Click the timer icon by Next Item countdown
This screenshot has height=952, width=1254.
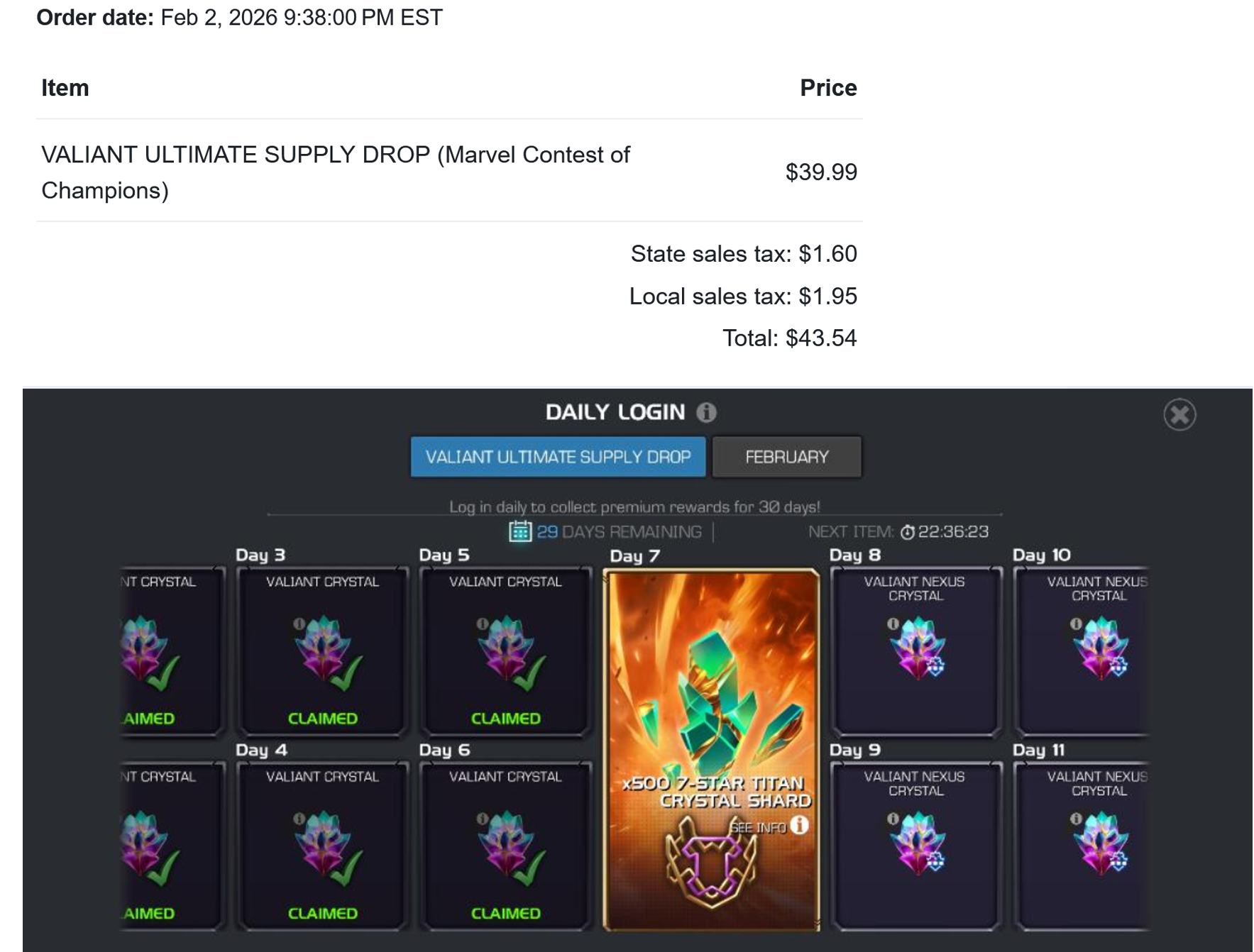tap(907, 532)
